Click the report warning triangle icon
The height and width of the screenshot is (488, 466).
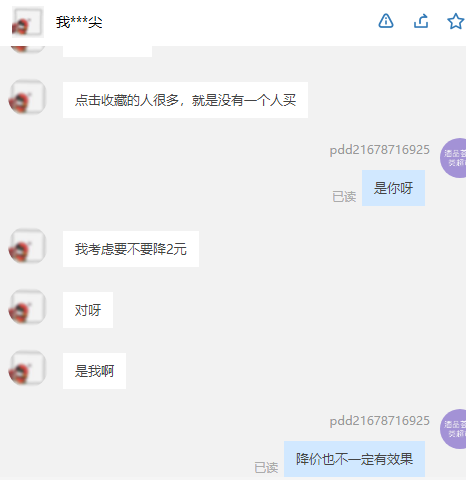pos(386,21)
